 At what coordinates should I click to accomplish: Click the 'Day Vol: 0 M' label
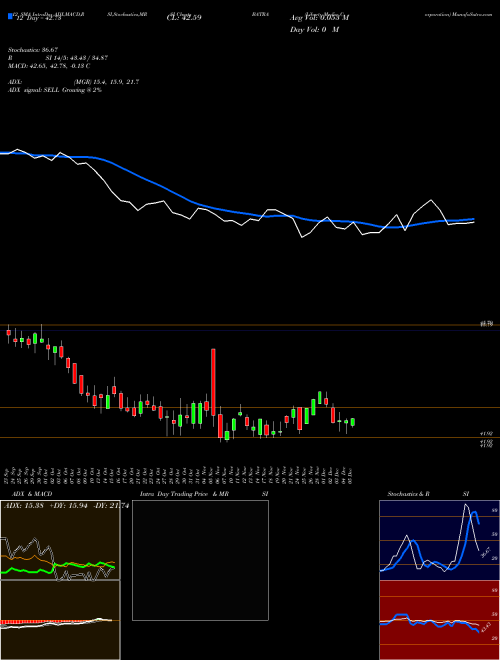[x=314, y=30]
